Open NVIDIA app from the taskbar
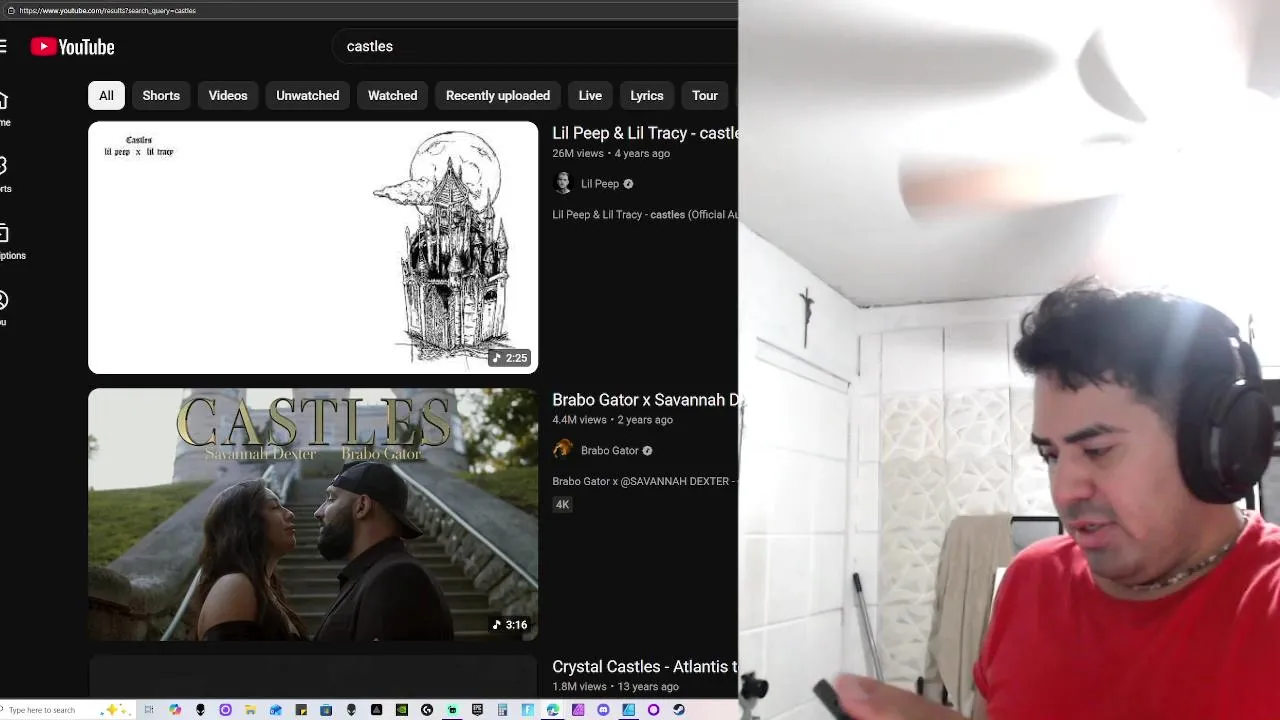Viewport: 1280px width, 720px height. pyautogui.click(x=402, y=710)
